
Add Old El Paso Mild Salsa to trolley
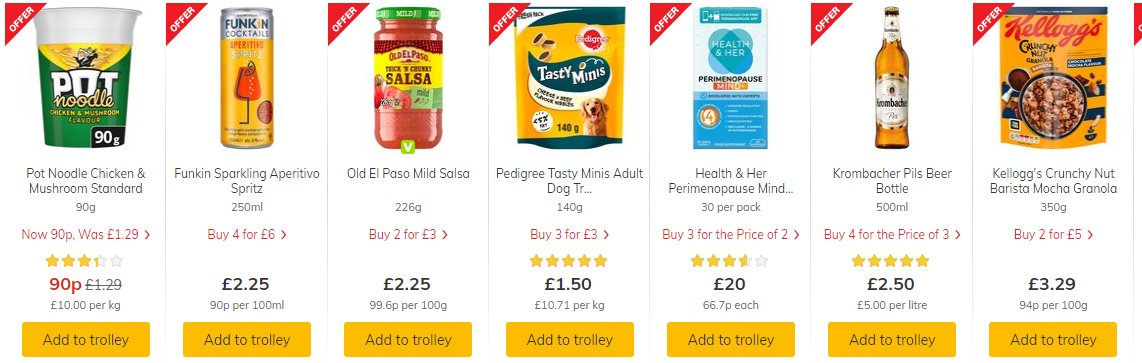point(408,340)
